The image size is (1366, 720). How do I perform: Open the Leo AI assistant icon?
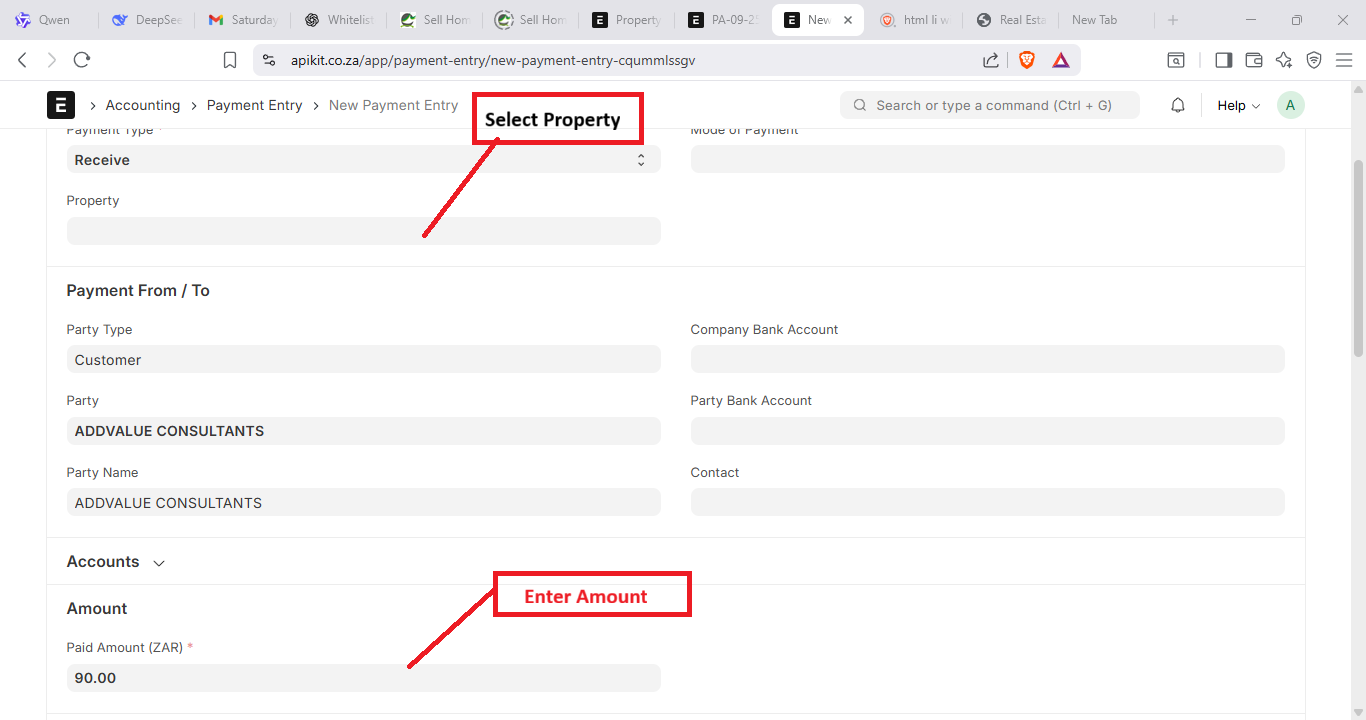tap(1284, 60)
